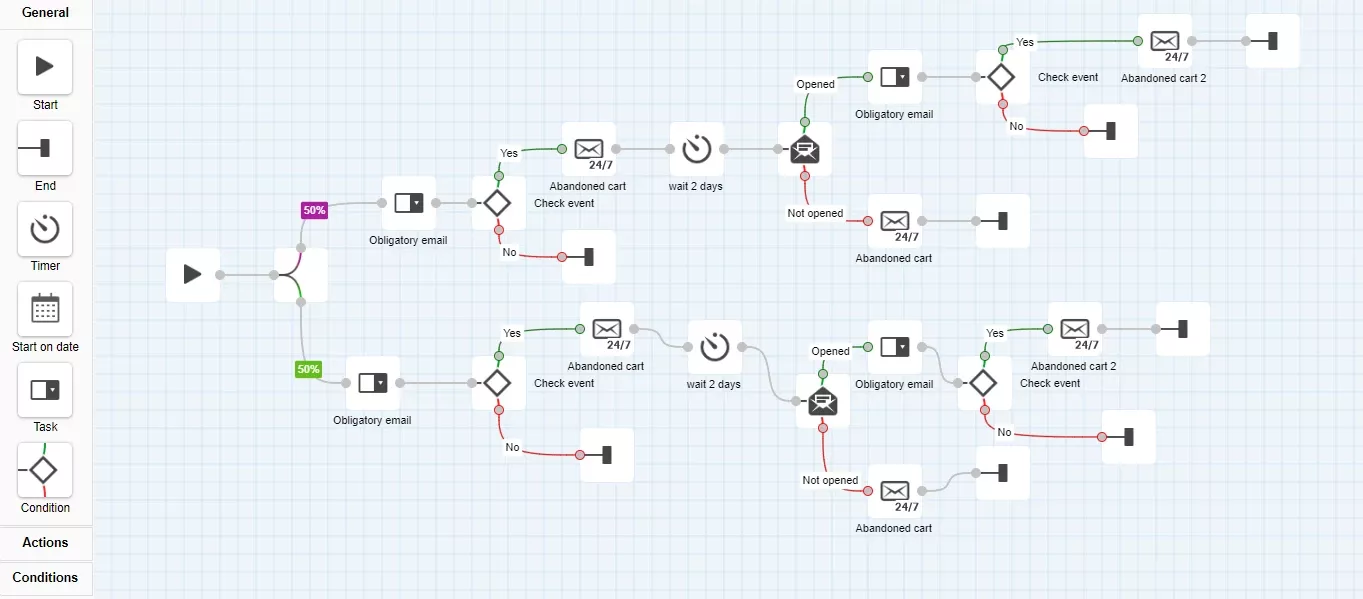Select the Abandoned cart 2 email node top right
Image resolution: width=1363 pixels, height=599 pixels.
point(1164,41)
